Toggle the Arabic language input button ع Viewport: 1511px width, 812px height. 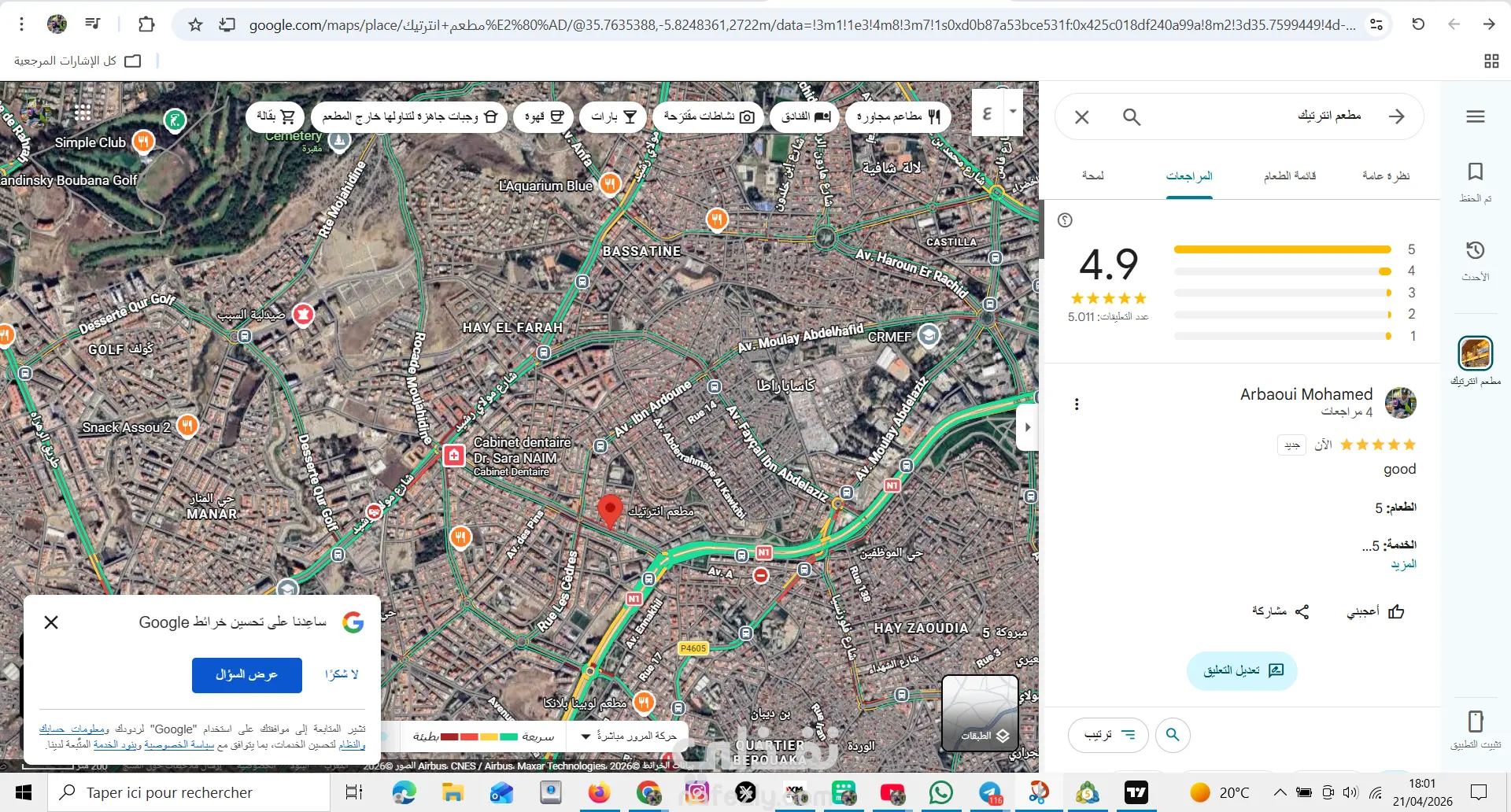point(988,113)
